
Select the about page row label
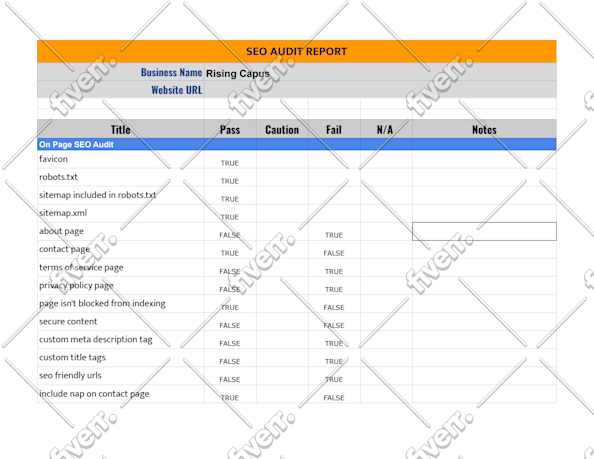click(121, 231)
